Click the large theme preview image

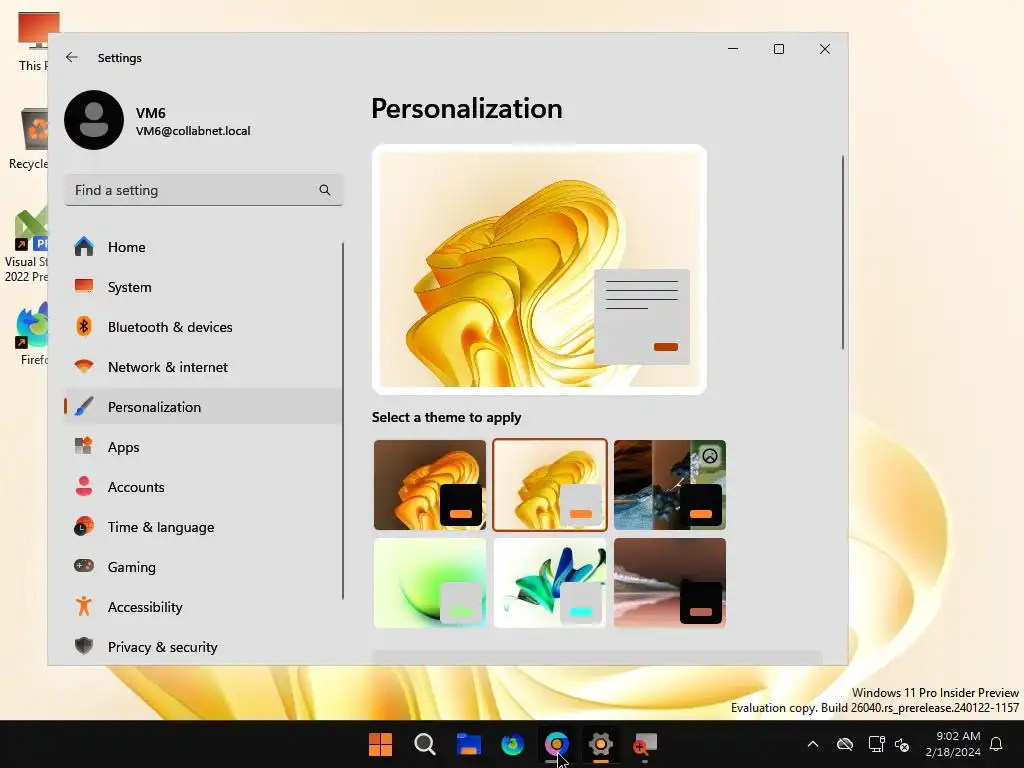tap(539, 270)
